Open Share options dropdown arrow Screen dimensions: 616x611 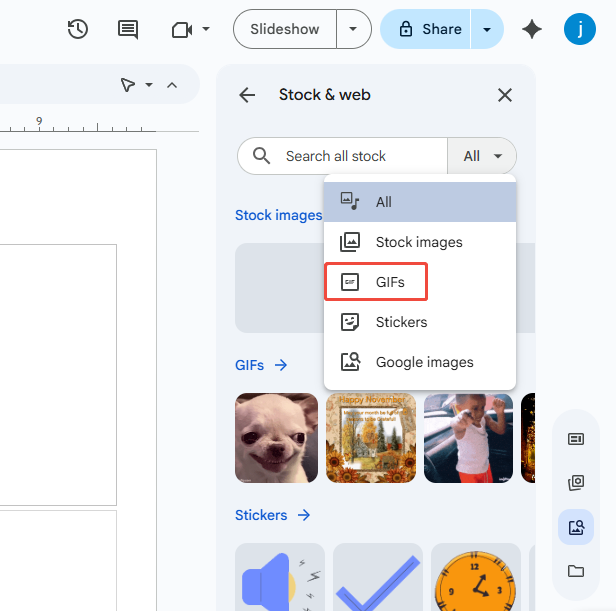click(x=487, y=29)
